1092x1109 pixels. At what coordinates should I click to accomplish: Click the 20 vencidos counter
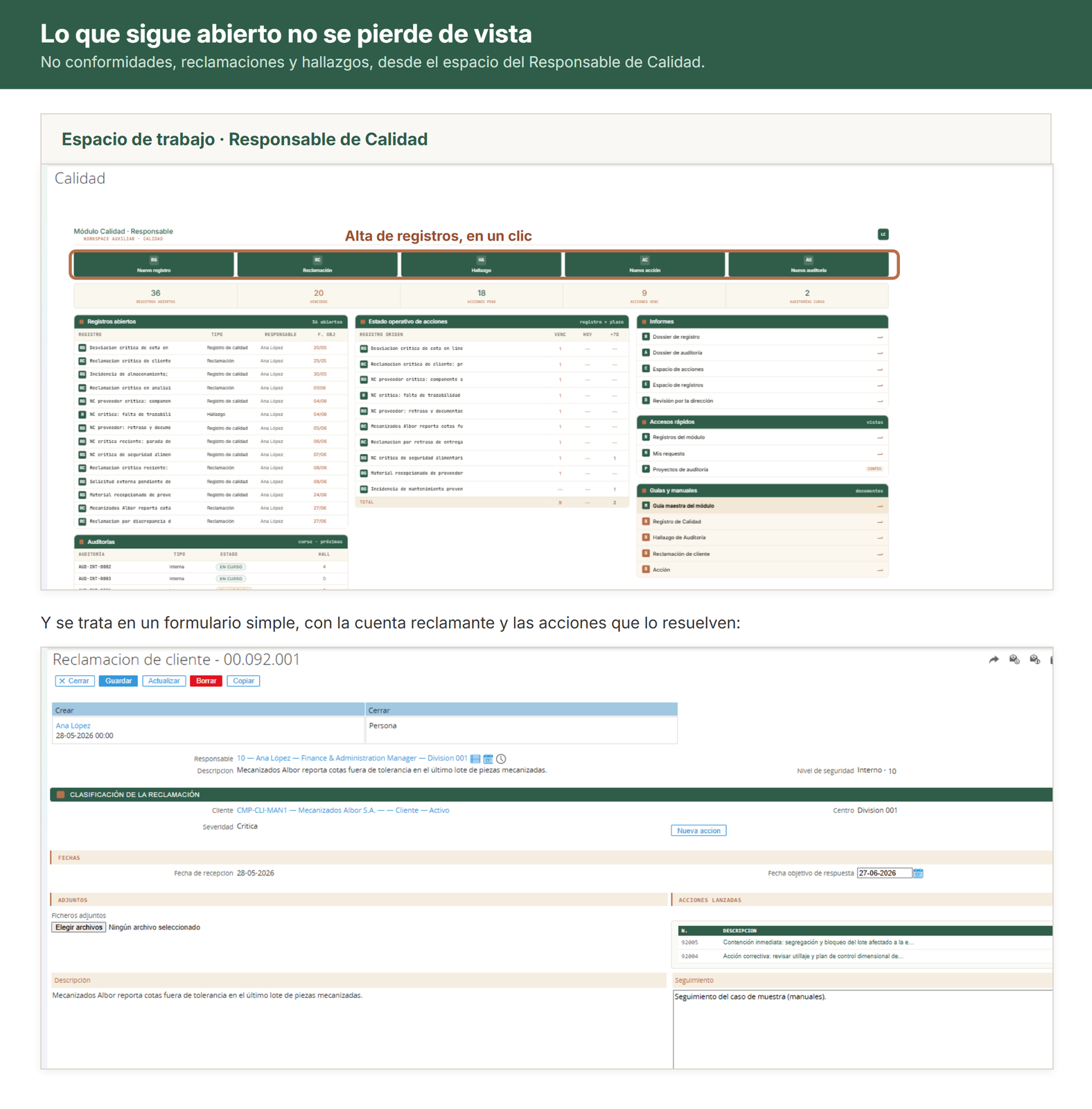319,296
